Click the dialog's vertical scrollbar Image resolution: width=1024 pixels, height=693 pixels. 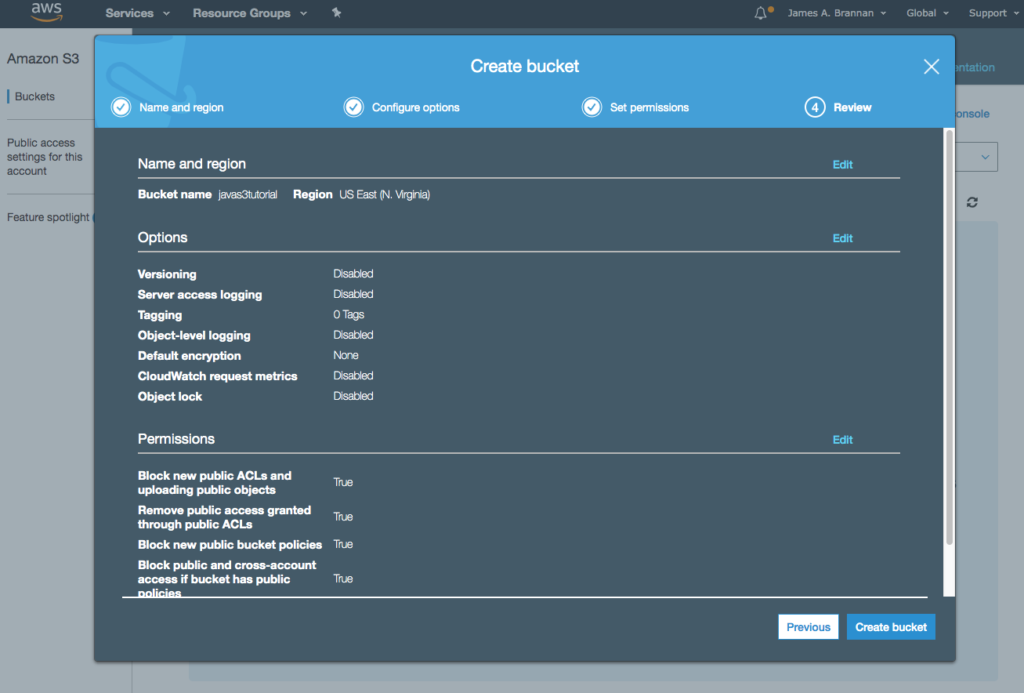[x=949, y=336]
